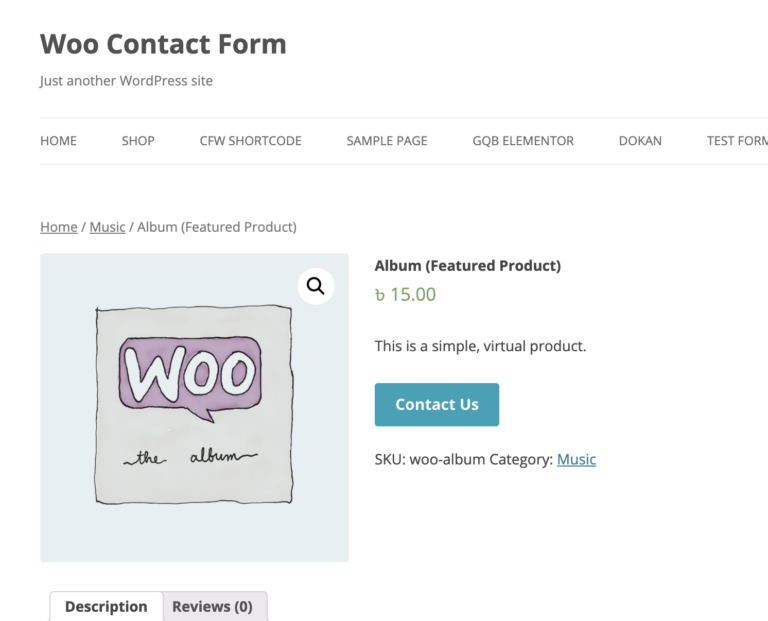Open the SAMPLE PAGE menu item
Screen dimensions: 768x621
point(386,141)
